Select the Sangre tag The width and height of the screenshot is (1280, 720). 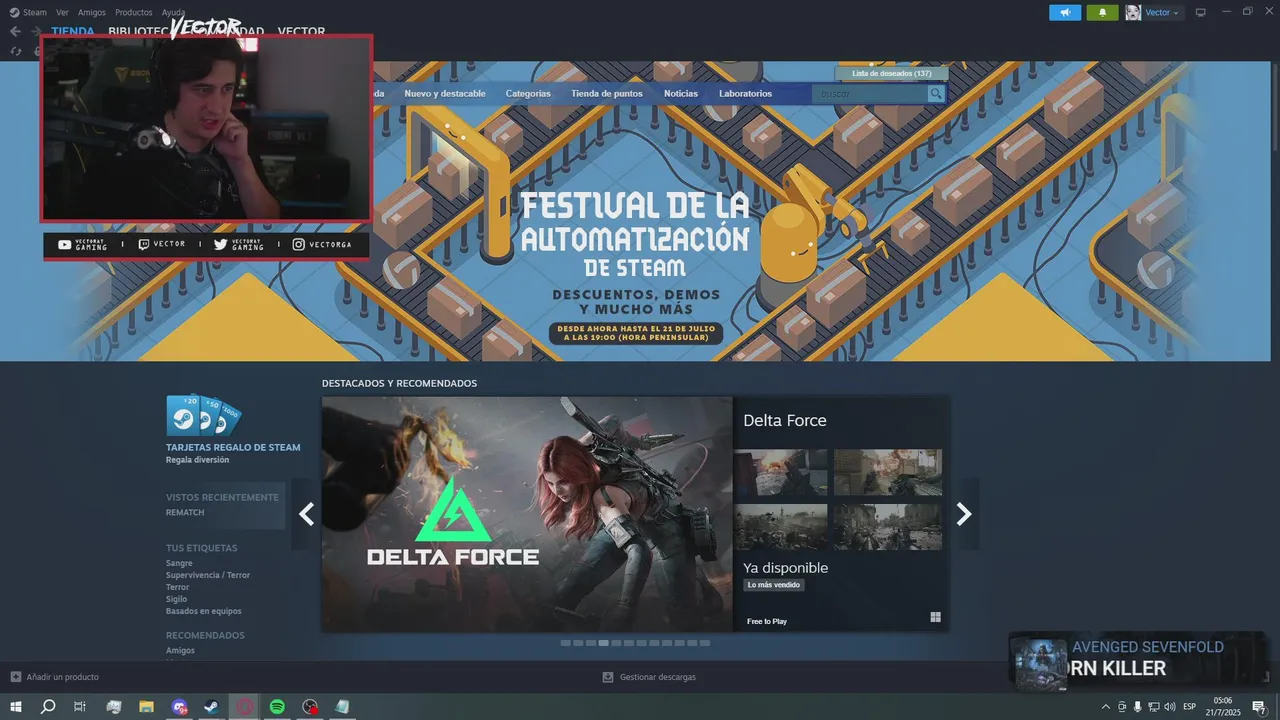coord(179,563)
